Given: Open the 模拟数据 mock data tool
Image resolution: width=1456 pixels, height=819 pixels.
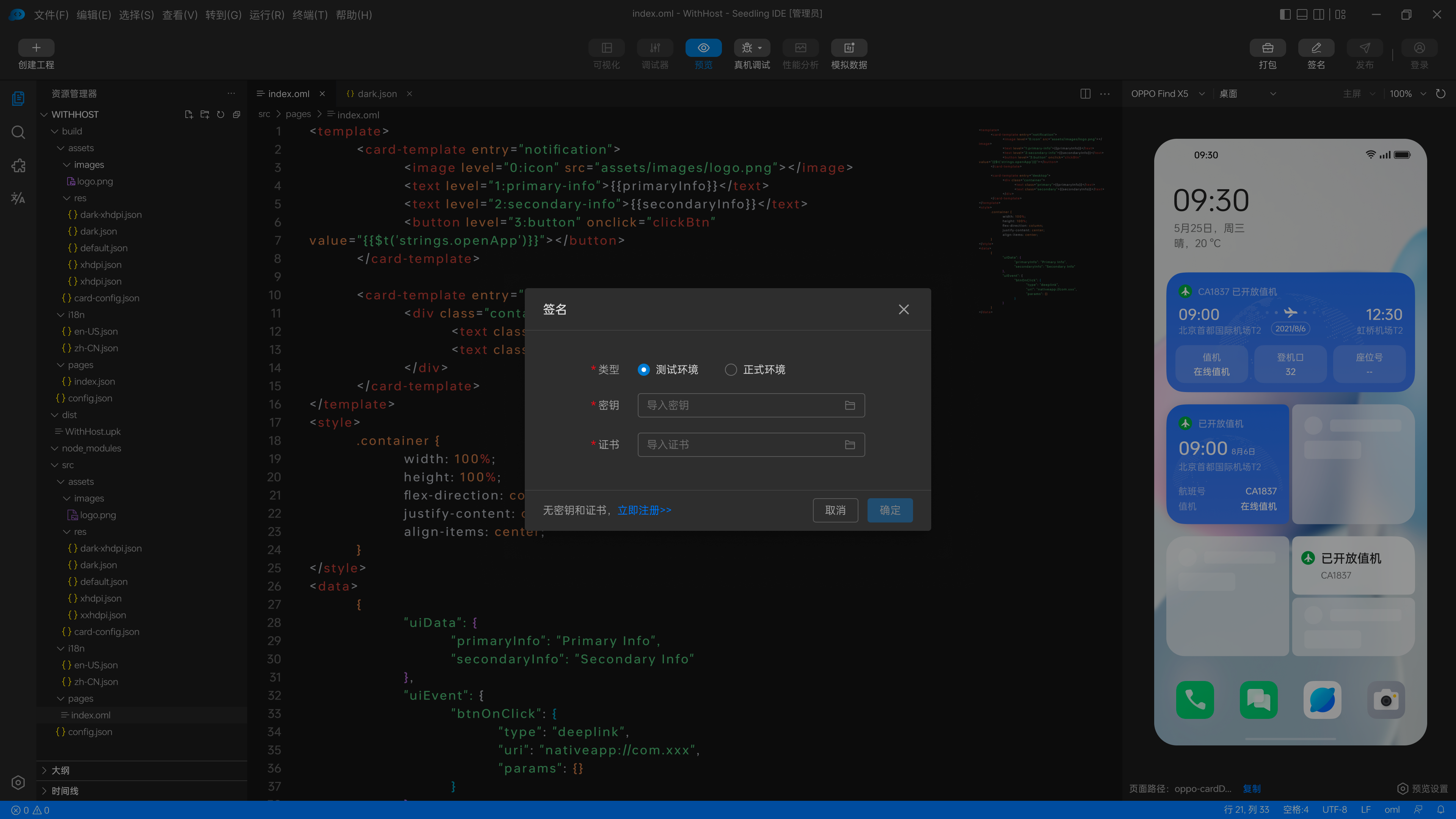Looking at the screenshot, I should tap(849, 48).
